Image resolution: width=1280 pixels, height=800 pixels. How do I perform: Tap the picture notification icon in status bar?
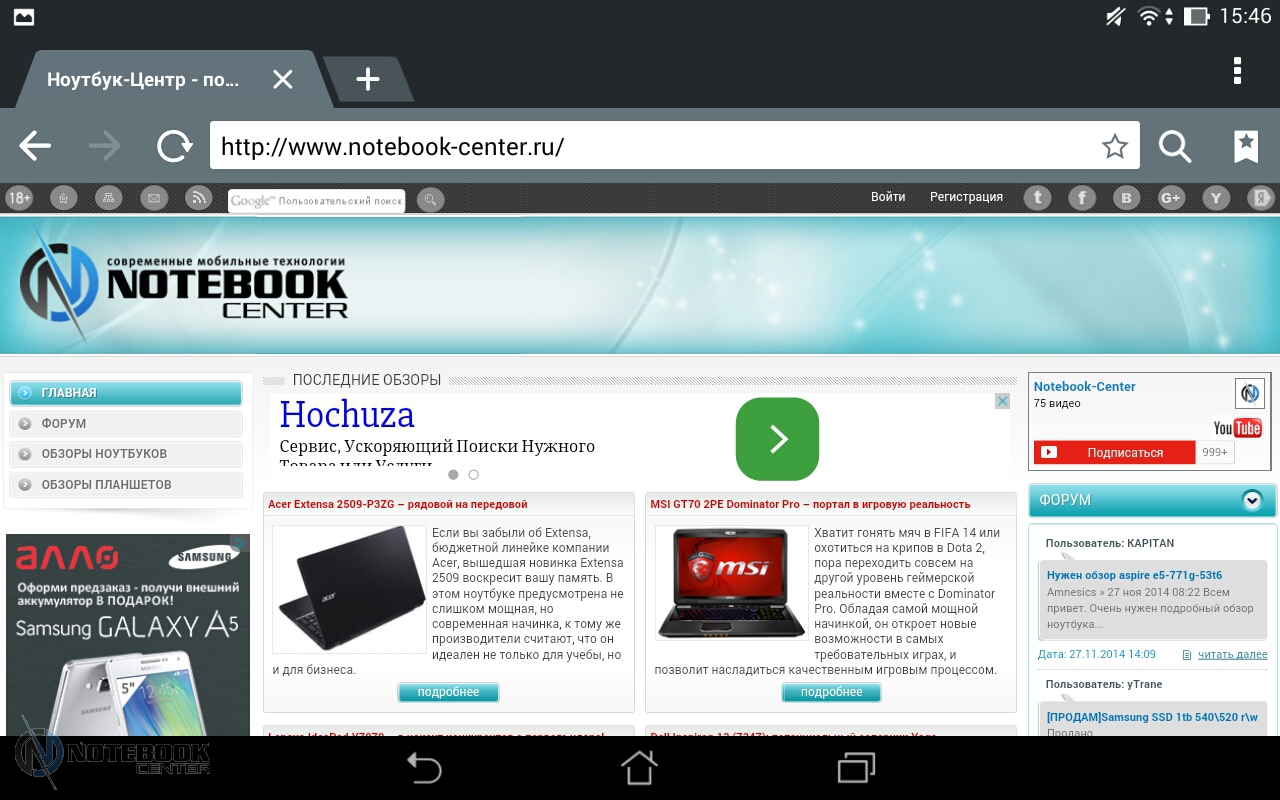23,17
